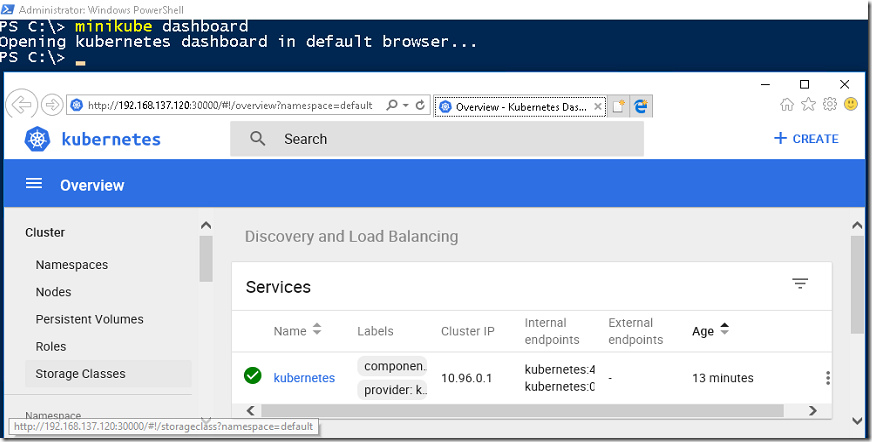Image resolution: width=872 pixels, height=442 pixels.
Task: Click the Discovery and Load Balancing heading
Action: pyautogui.click(x=351, y=236)
